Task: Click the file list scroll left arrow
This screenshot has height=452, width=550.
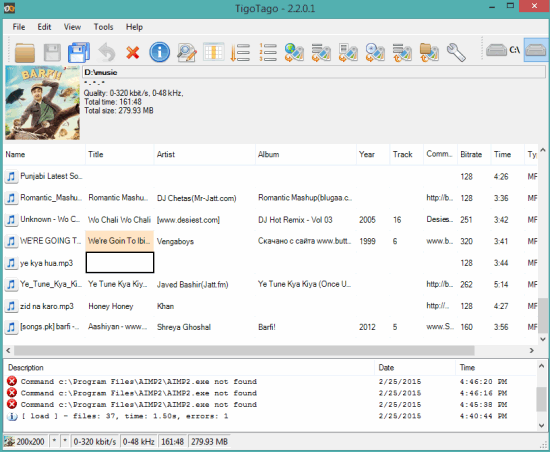Action: tap(8, 350)
